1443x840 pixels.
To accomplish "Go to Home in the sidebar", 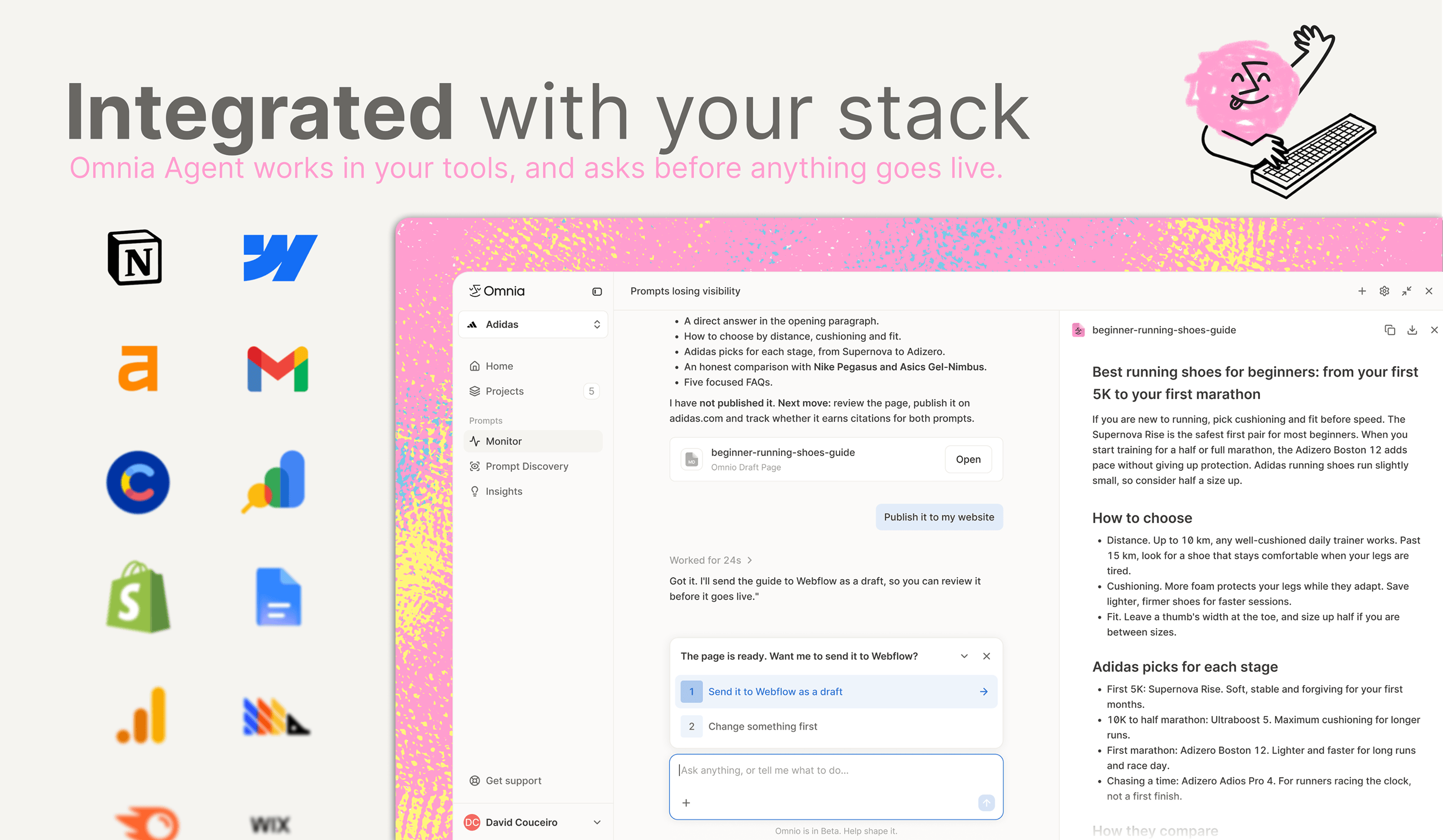I will (x=533, y=366).
